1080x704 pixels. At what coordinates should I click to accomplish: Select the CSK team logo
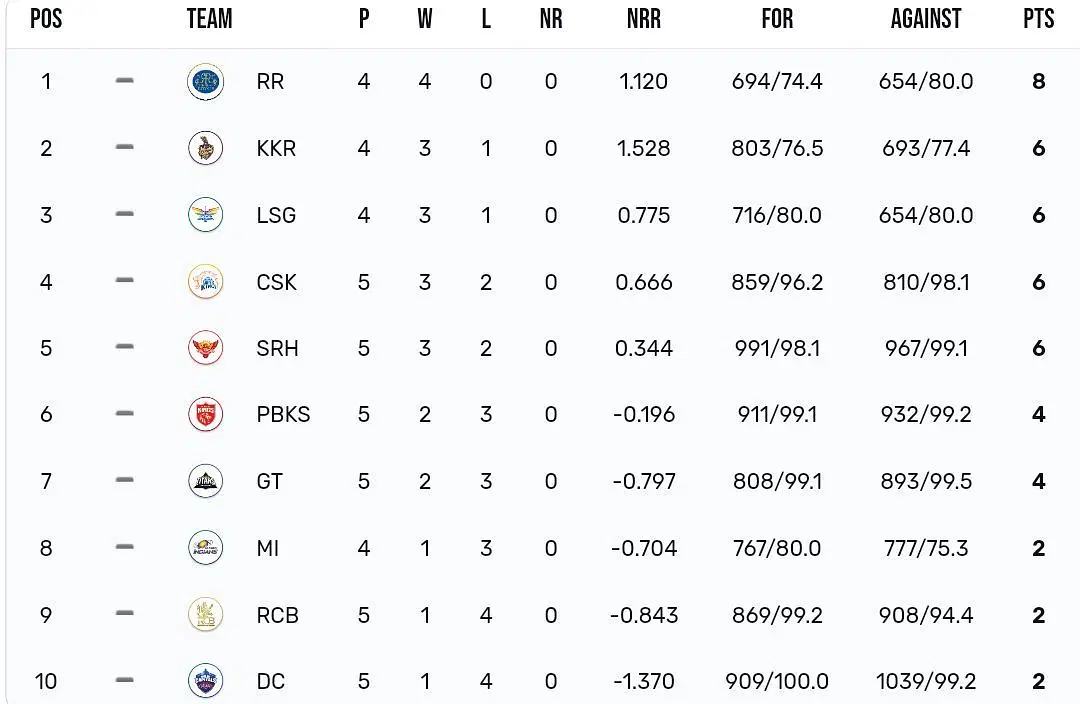pyautogui.click(x=205, y=282)
